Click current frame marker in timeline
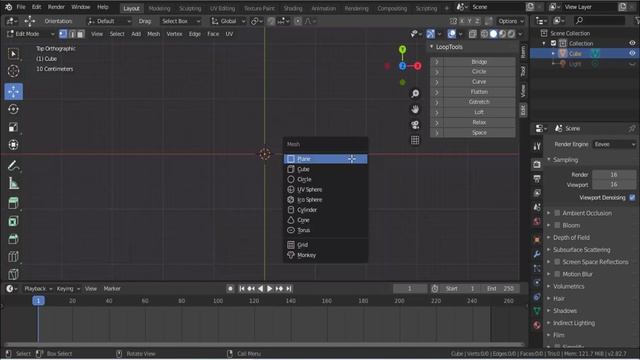 (x=38, y=301)
